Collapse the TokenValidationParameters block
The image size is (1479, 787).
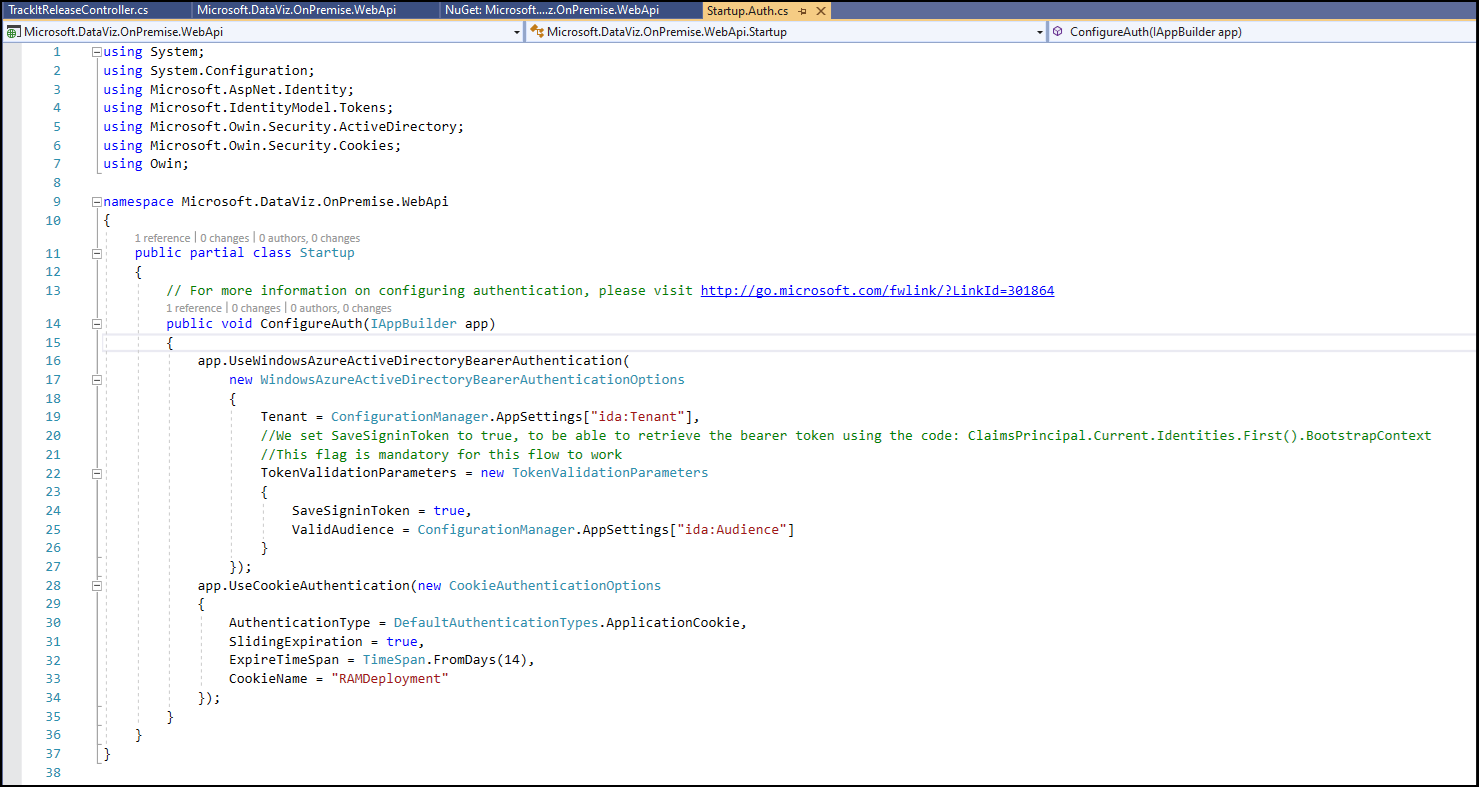(96, 472)
